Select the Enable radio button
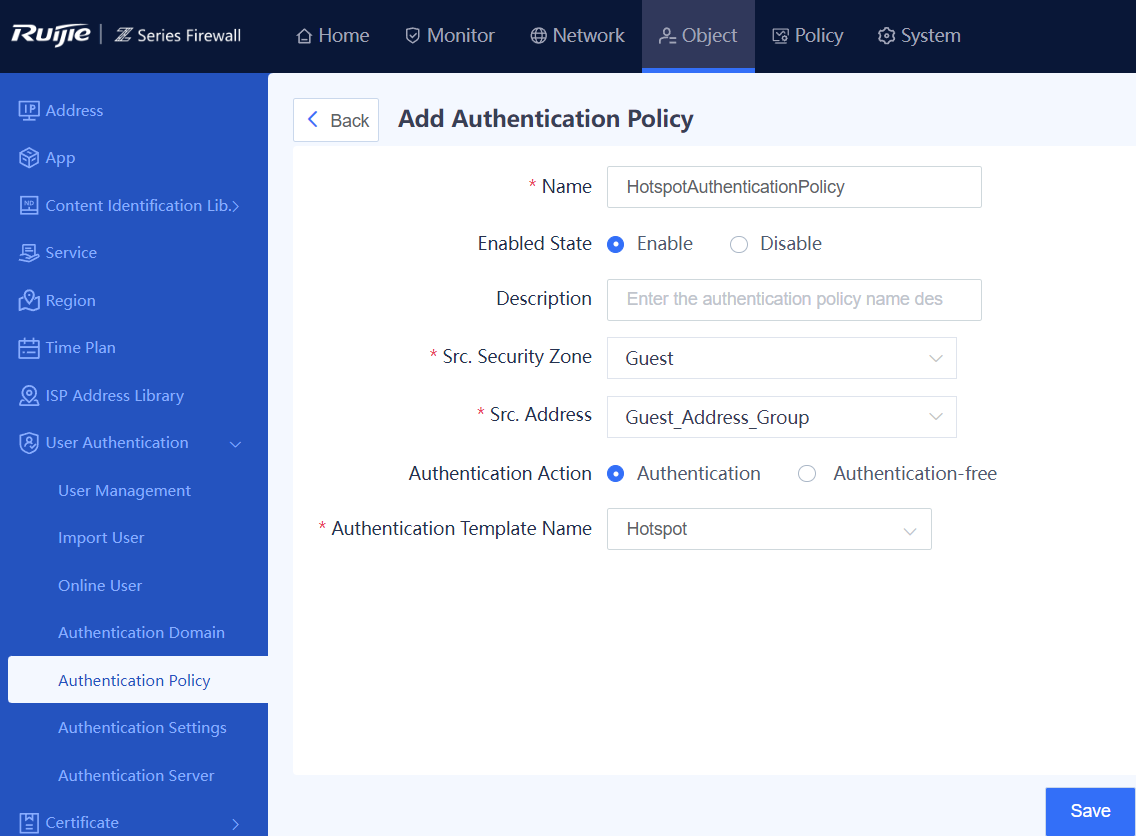1136x836 pixels. (x=616, y=244)
